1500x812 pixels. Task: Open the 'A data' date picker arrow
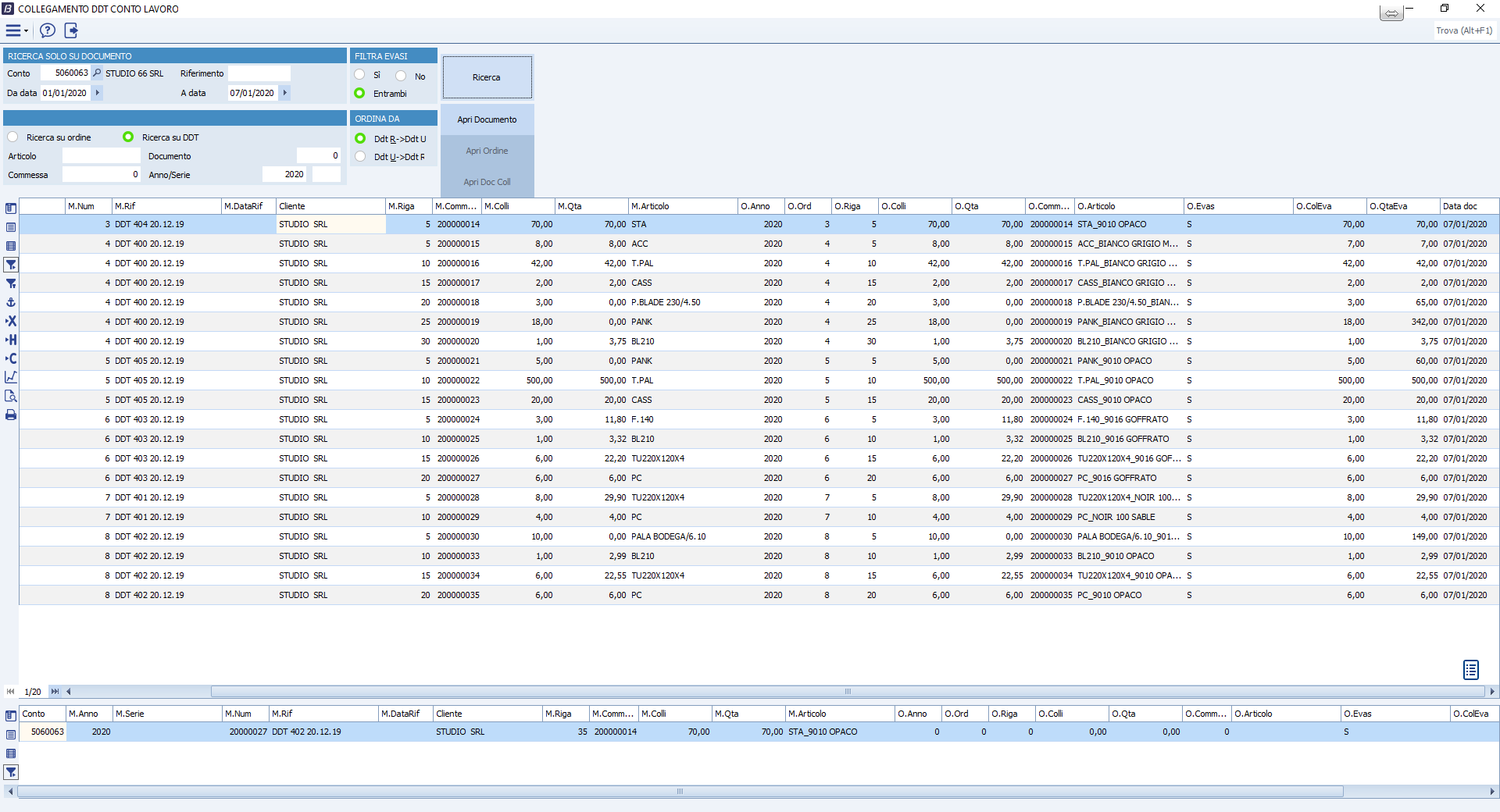[x=285, y=92]
